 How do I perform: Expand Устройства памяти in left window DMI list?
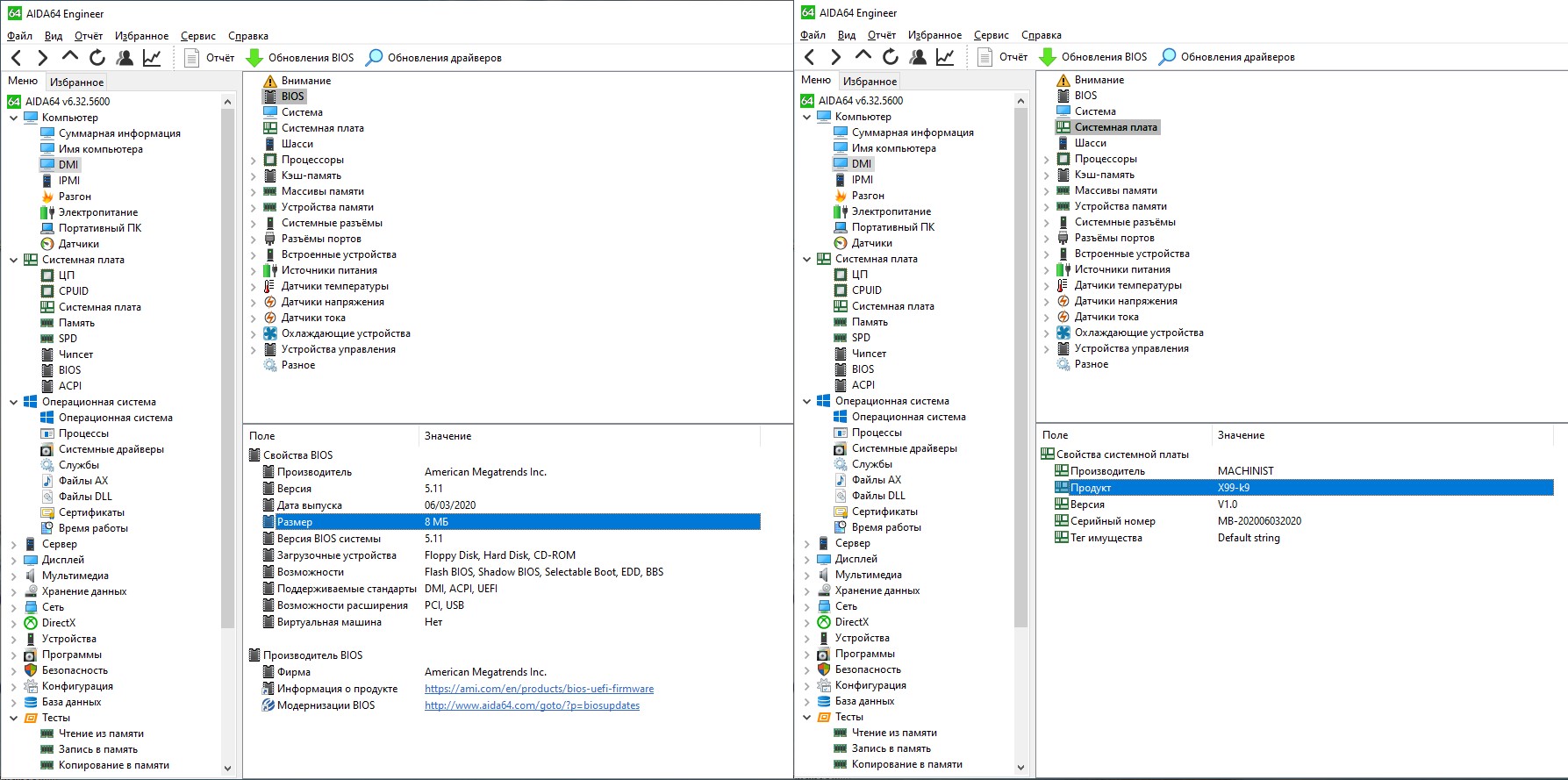point(254,207)
